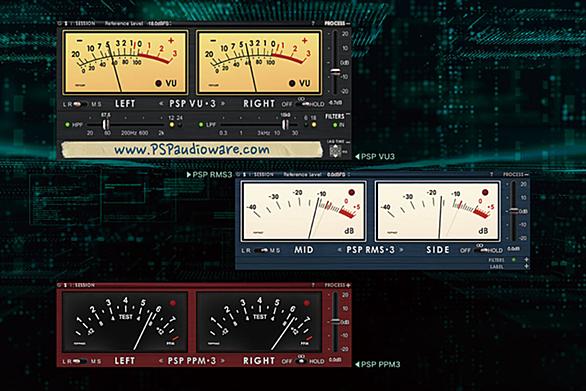This screenshot has height=391, width=586.
Task: Click the www.PSPaudioware.com label strip
Action: [192, 150]
